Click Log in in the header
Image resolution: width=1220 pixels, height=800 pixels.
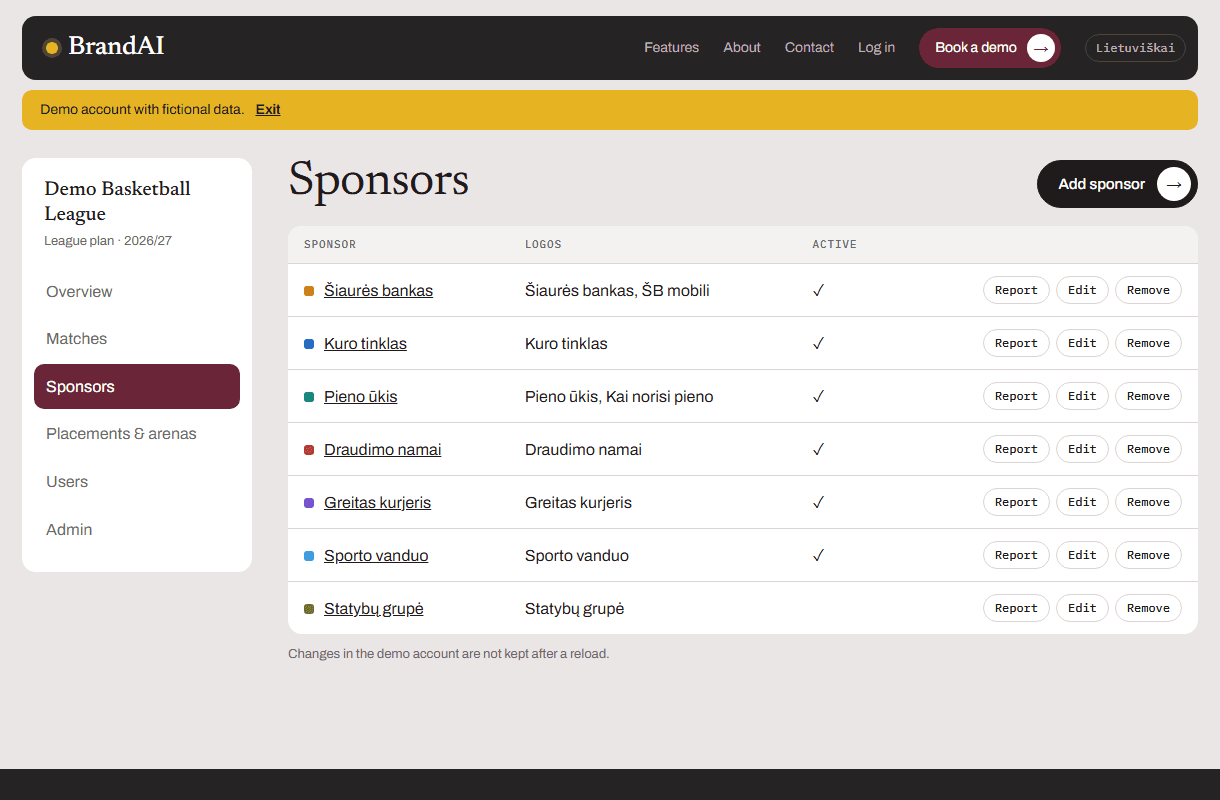coord(876,47)
